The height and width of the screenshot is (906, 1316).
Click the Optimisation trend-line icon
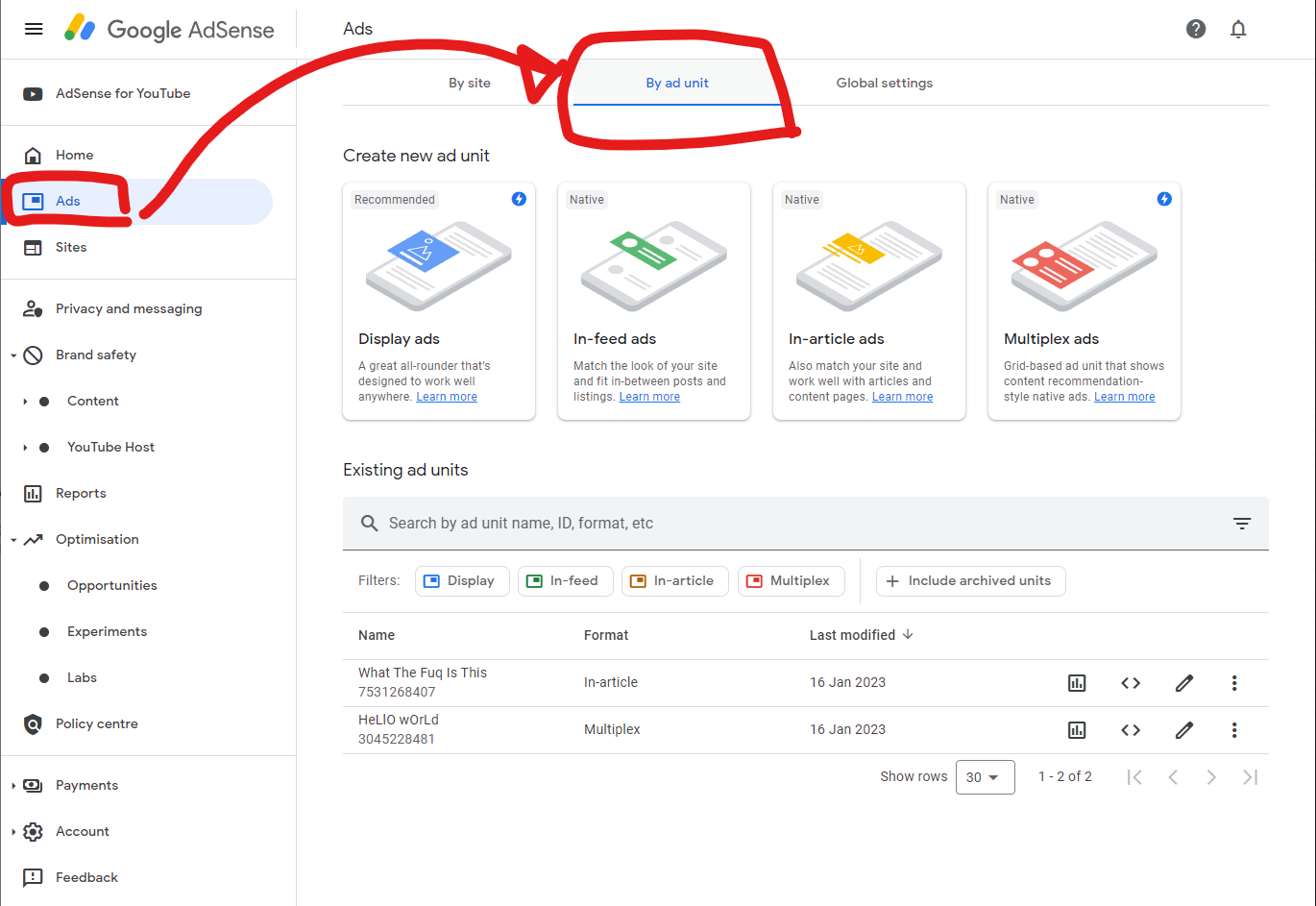pos(33,539)
